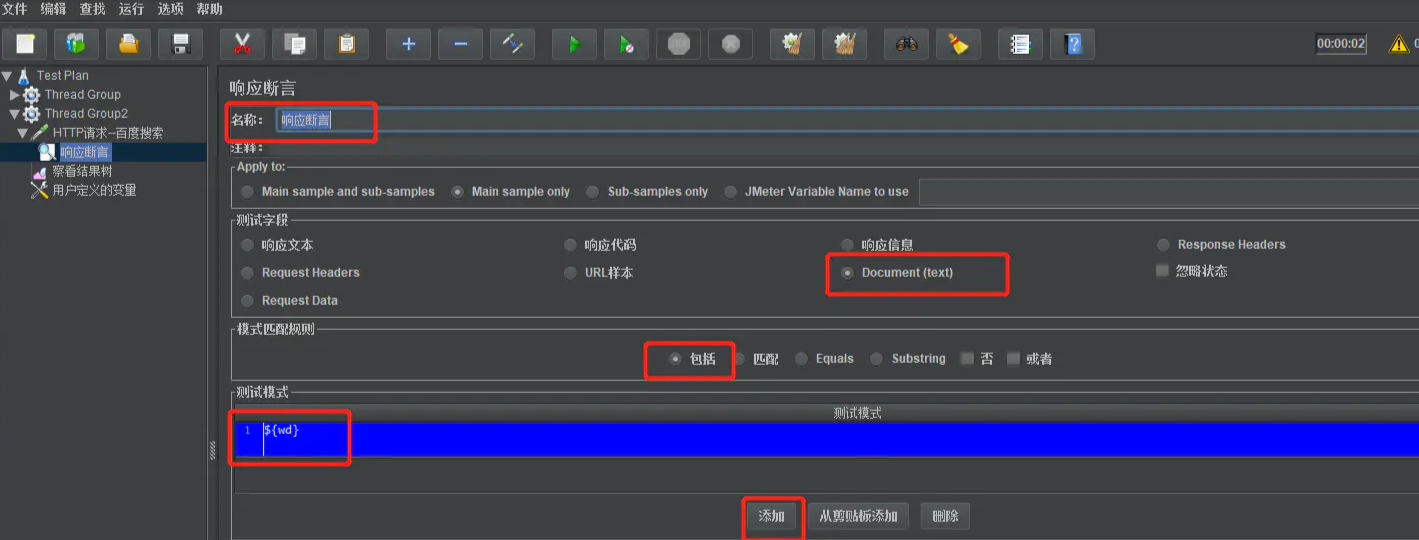The height and width of the screenshot is (540, 1419).
Task: Click the Stop test icon
Action: tap(679, 44)
